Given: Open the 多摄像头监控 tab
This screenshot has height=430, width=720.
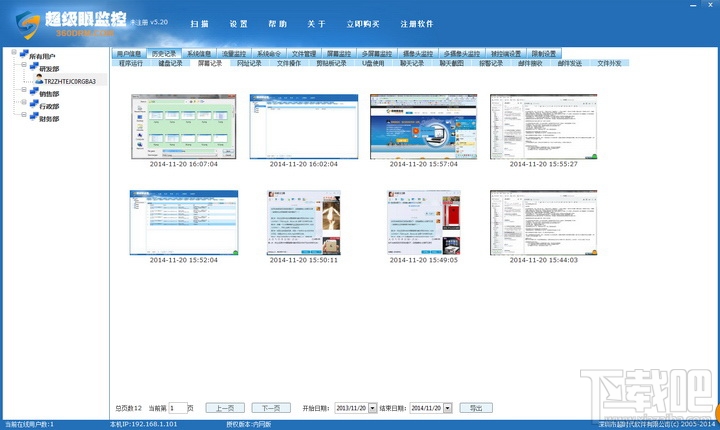Looking at the screenshot, I should 462,54.
